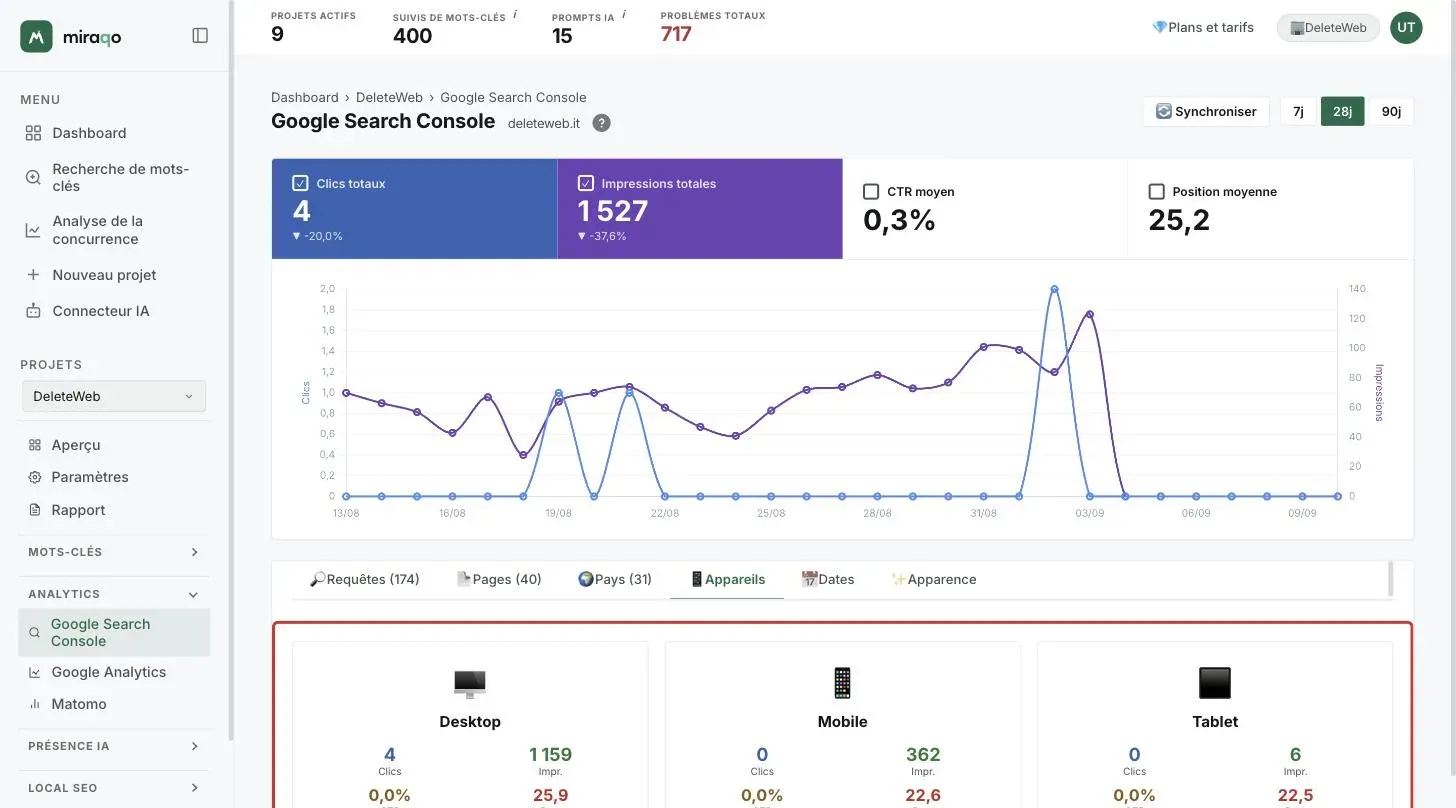
Task: Click the peak click data point on chart
Action: tap(1054, 289)
